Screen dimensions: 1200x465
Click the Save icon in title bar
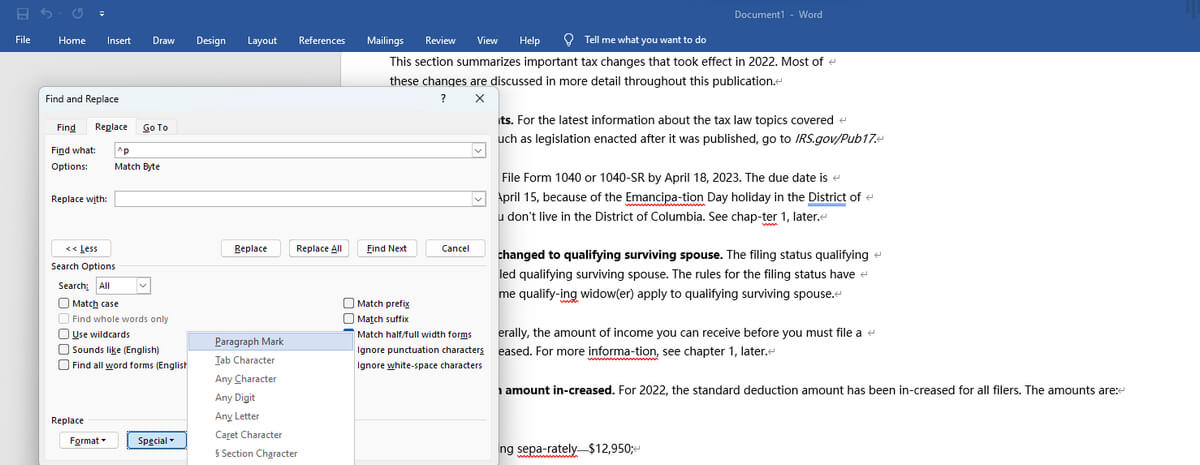pyautogui.click(x=22, y=14)
